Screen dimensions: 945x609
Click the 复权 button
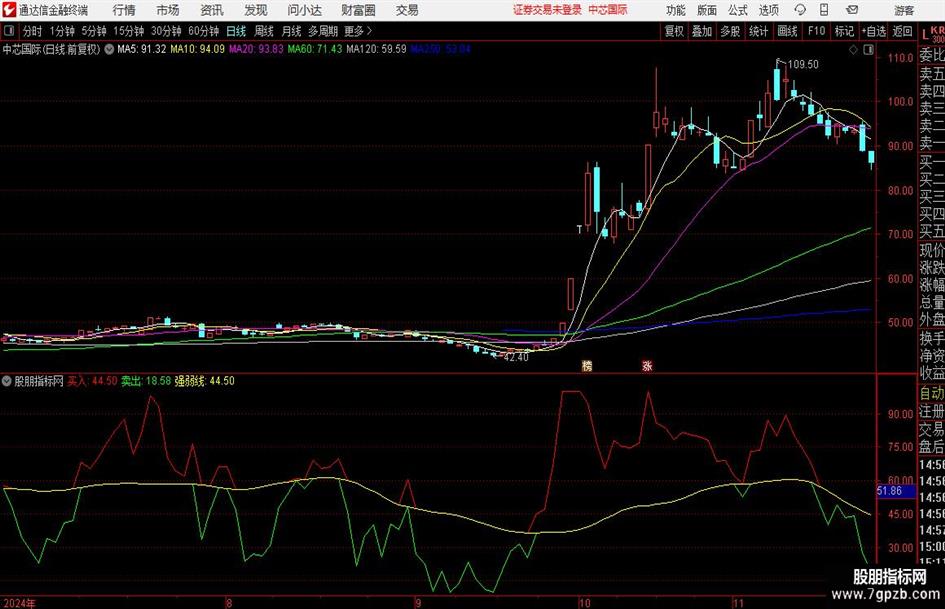[674, 31]
